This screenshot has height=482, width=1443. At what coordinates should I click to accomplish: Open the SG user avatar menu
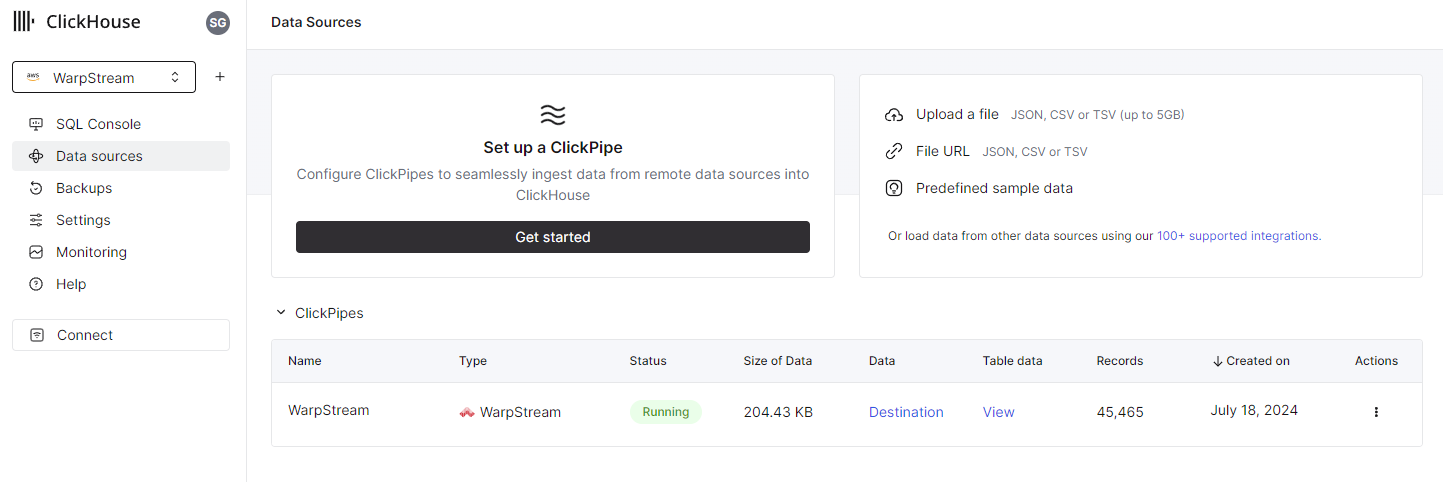click(217, 23)
